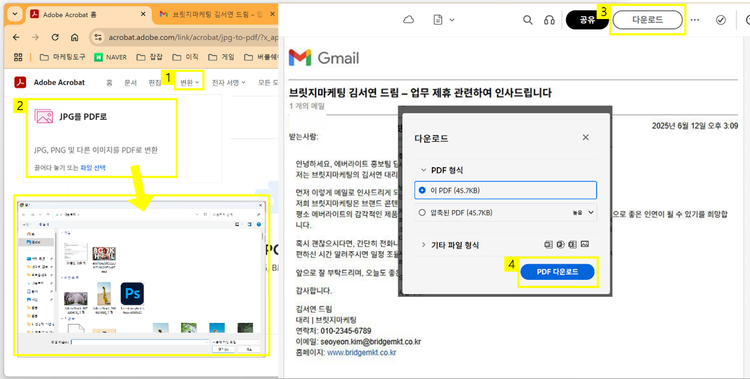This screenshot has height=379, width=750.
Task: Go back using the browser back arrow
Action: (16, 37)
